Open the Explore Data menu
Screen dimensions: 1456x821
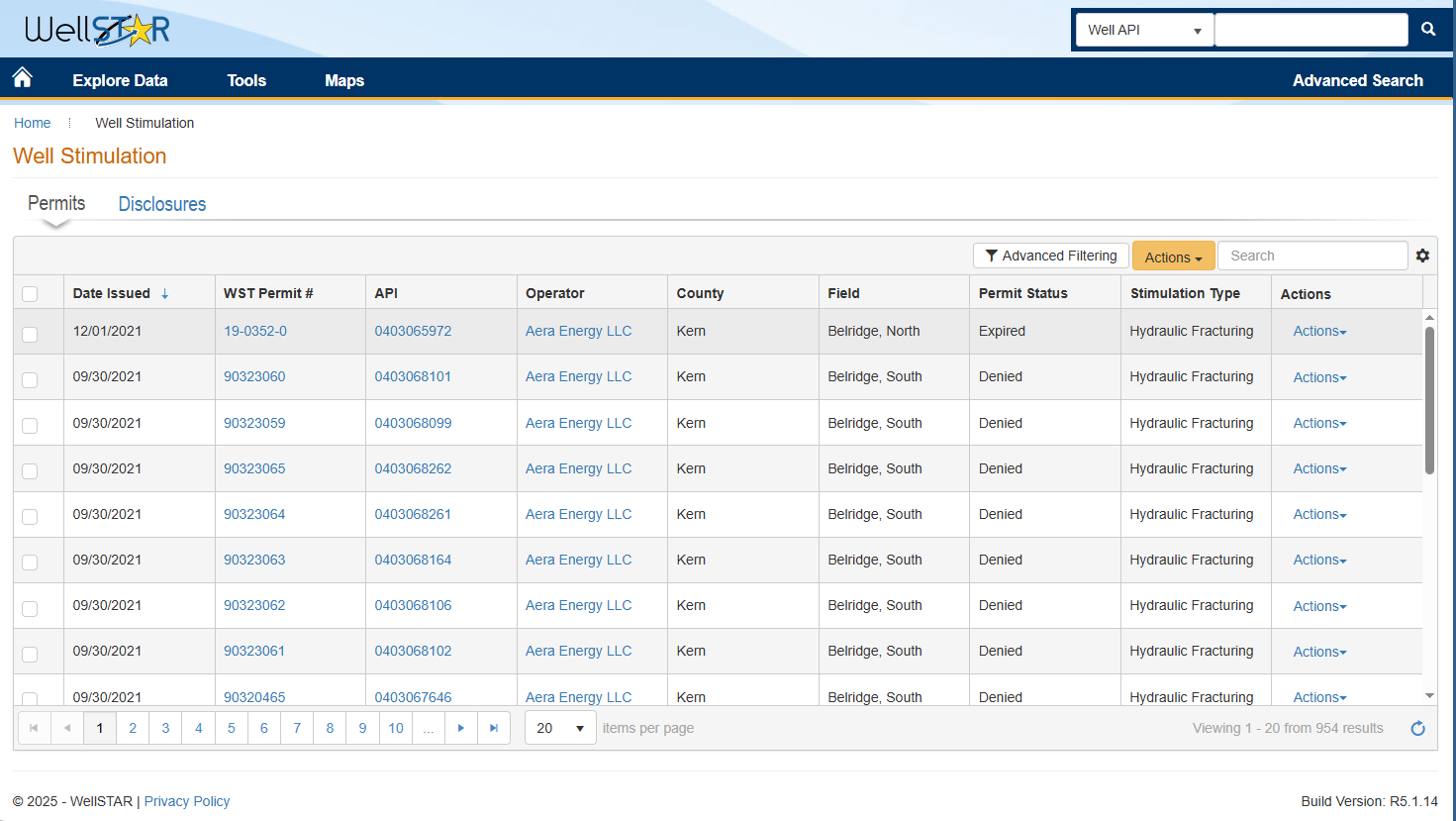pyautogui.click(x=120, y=80)
